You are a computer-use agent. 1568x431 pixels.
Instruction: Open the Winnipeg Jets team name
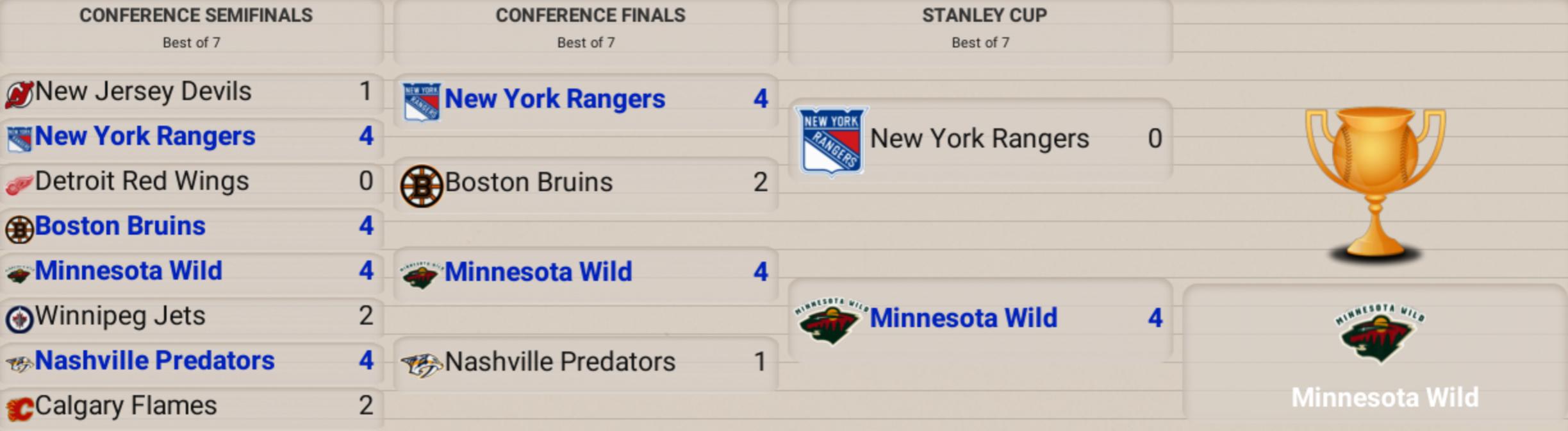click(120, 316)
